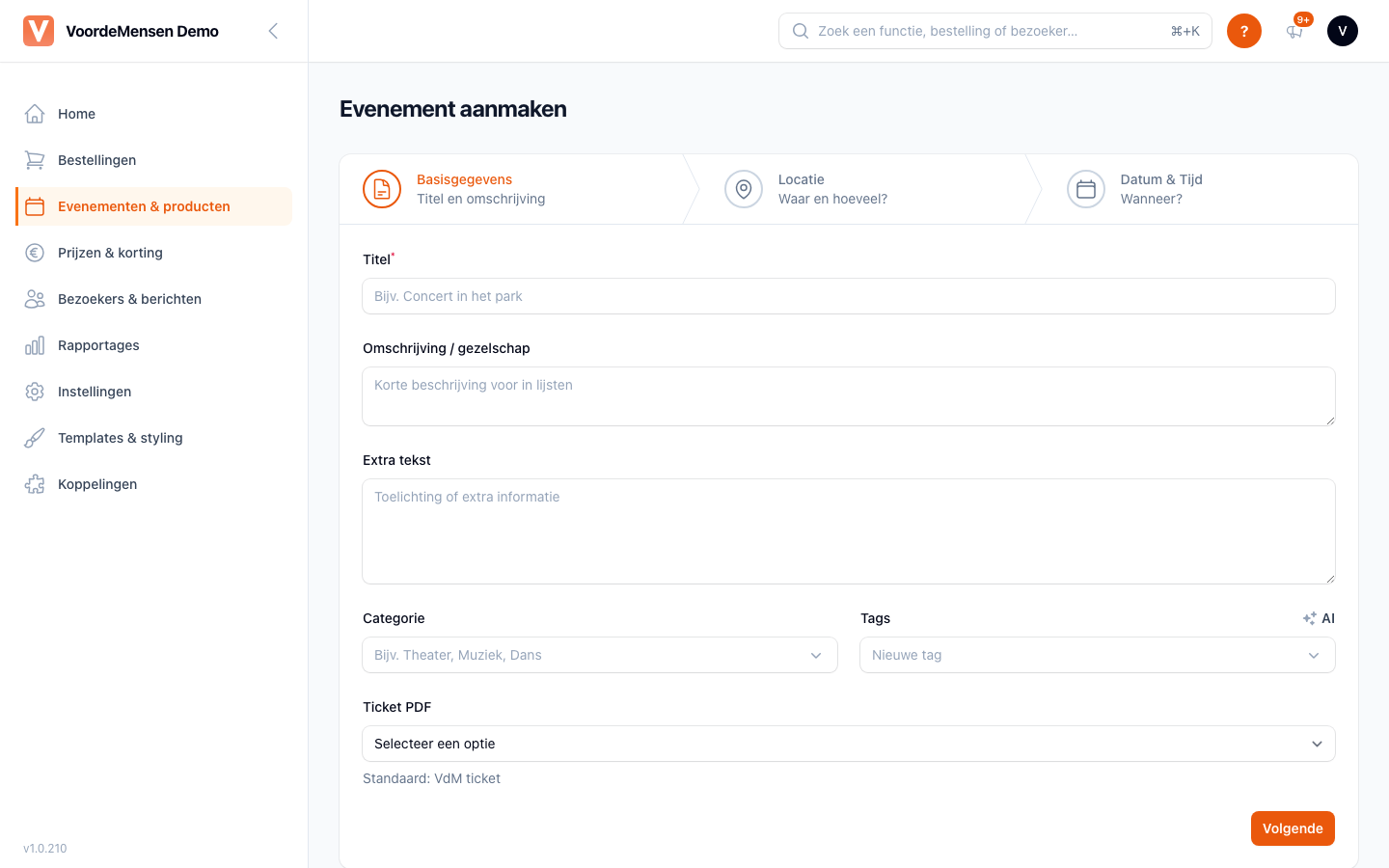
Task: Select the Locatie step tab
Action: click(x=854, y=189)
